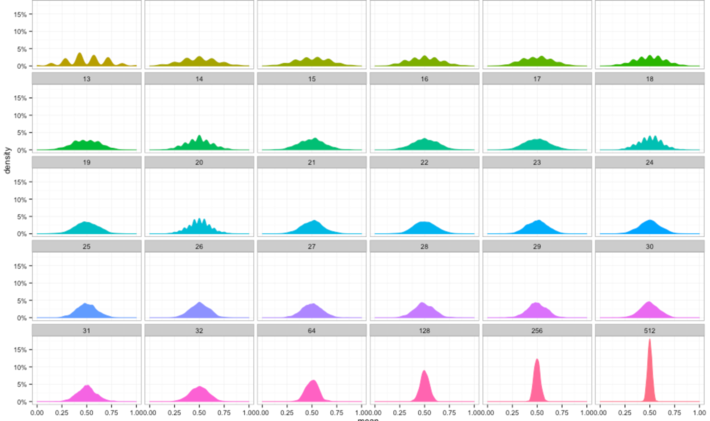Click the facet label 30
The height and width of the screenshot is (421, 710).
650,247
